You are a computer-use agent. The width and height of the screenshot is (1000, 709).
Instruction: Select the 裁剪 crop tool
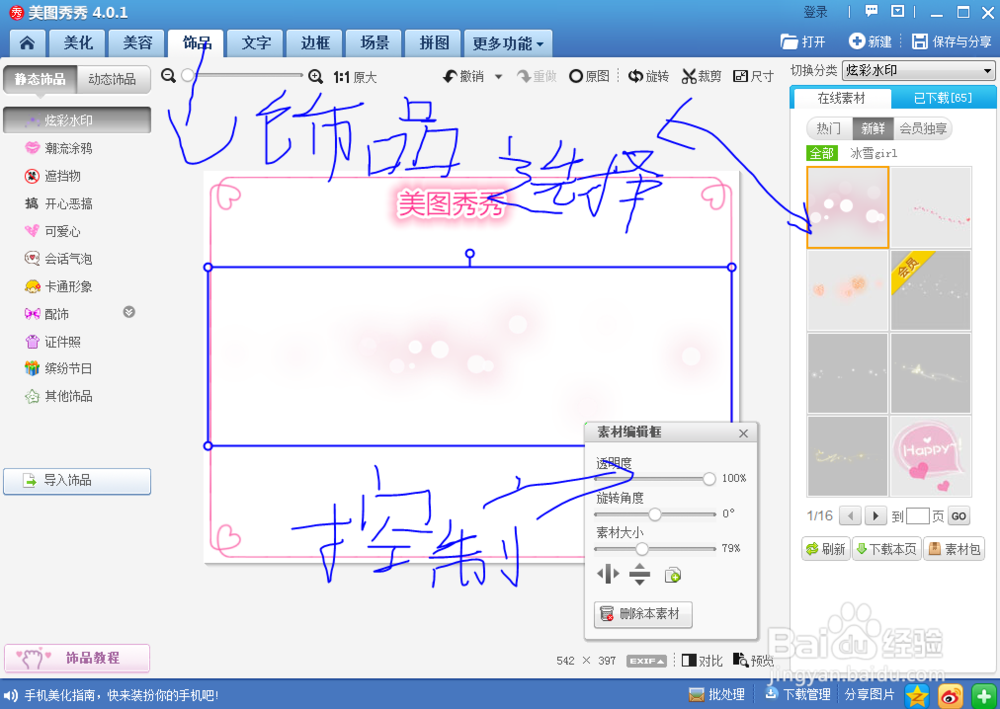click(x=702, y=77)
